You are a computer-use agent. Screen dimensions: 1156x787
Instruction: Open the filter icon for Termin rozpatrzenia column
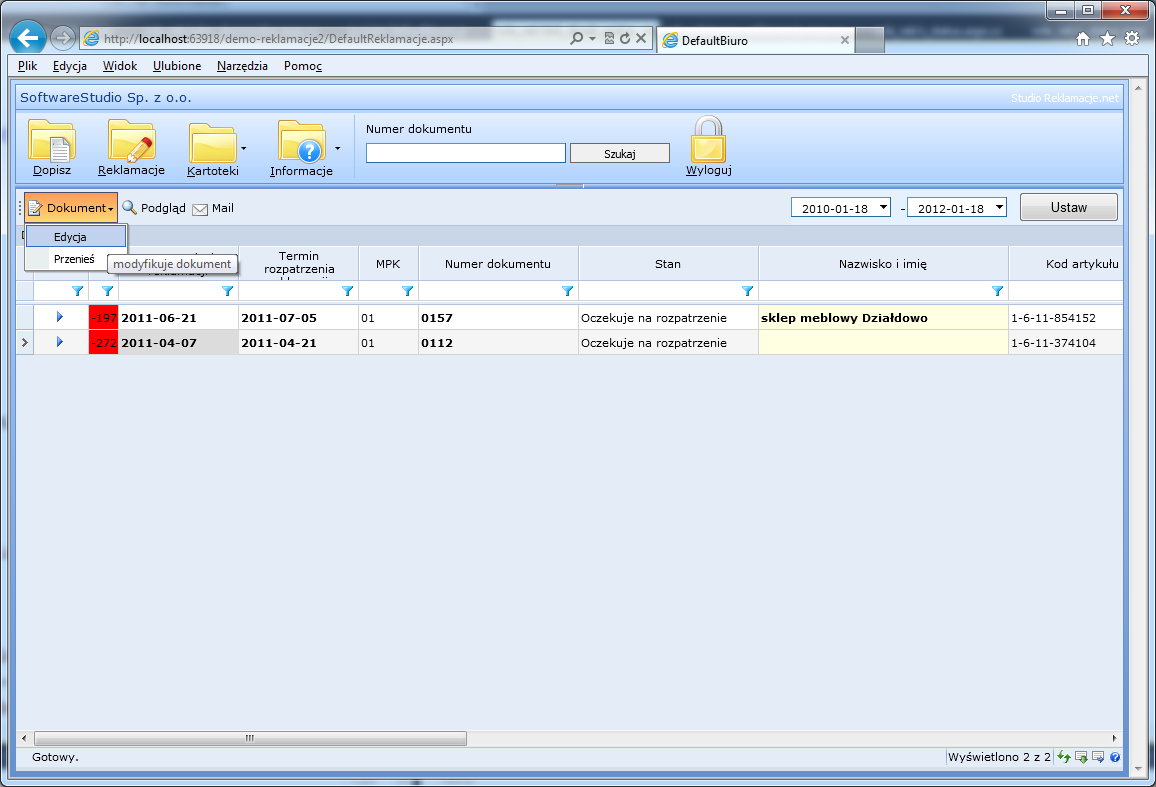[x=348, y=291]
